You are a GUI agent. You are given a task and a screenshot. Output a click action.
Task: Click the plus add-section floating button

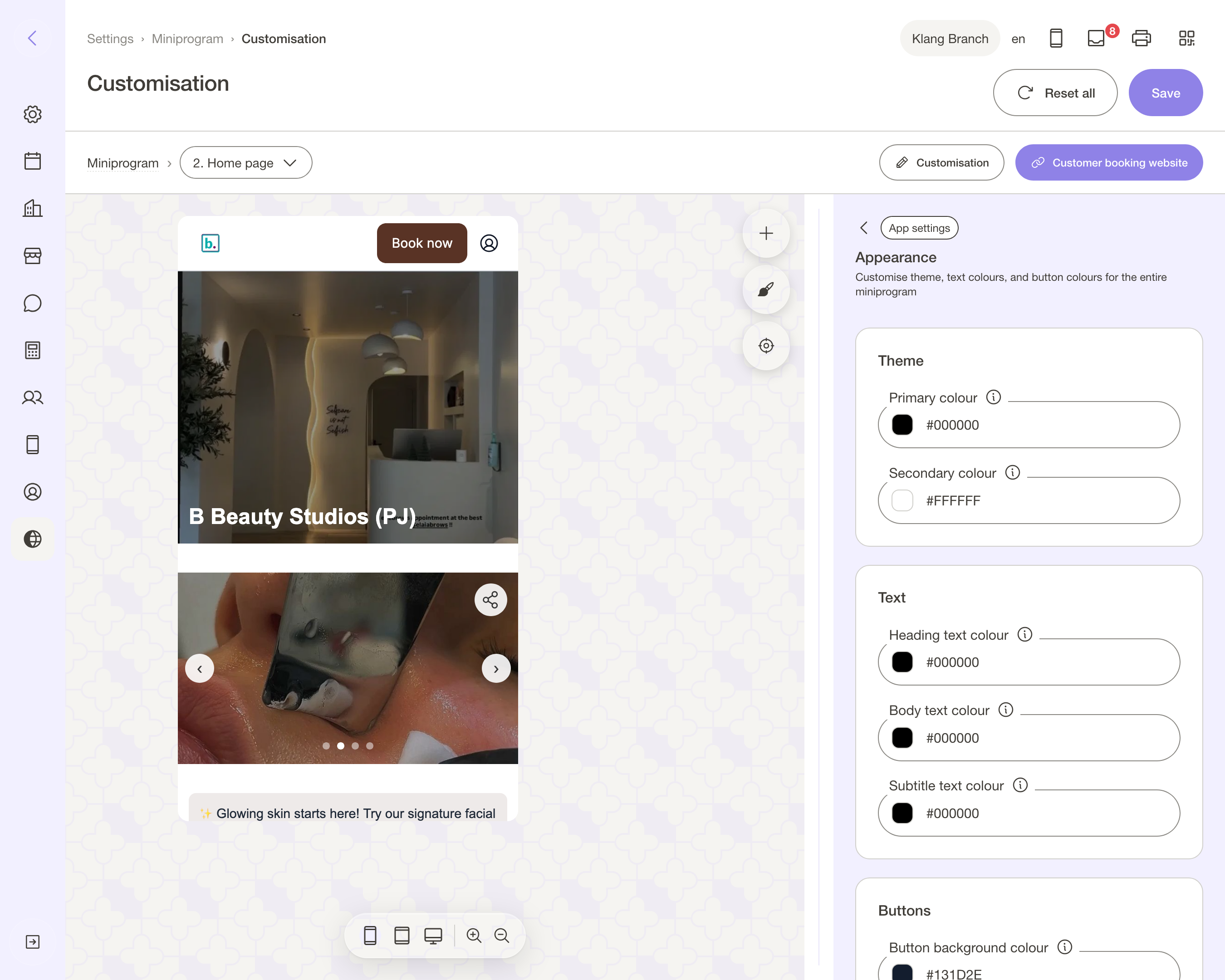point(766,233)
